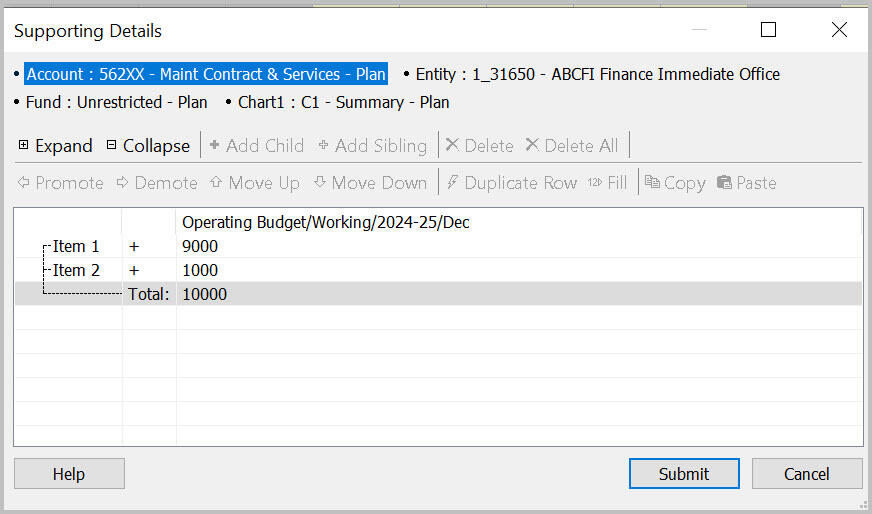Click the Entity 1_31650 dimension text
Viewport: 872px width, 514px height.
(x=597, y=74)
